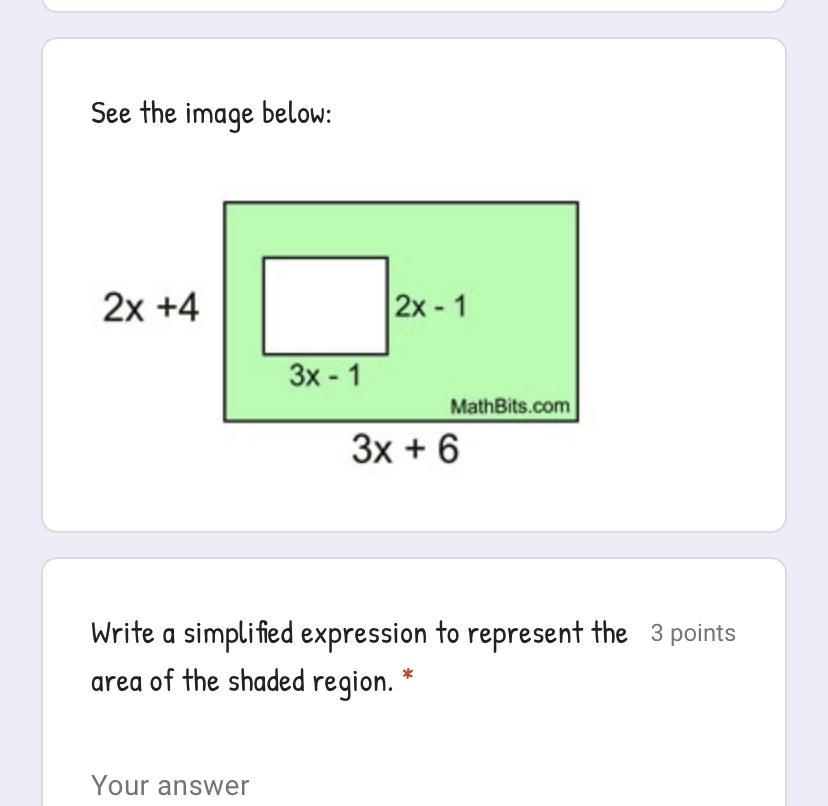Viewport: 828px width, 806px height.
Task: Click the 'area of the shaded region' text
Action: point(242,681)
